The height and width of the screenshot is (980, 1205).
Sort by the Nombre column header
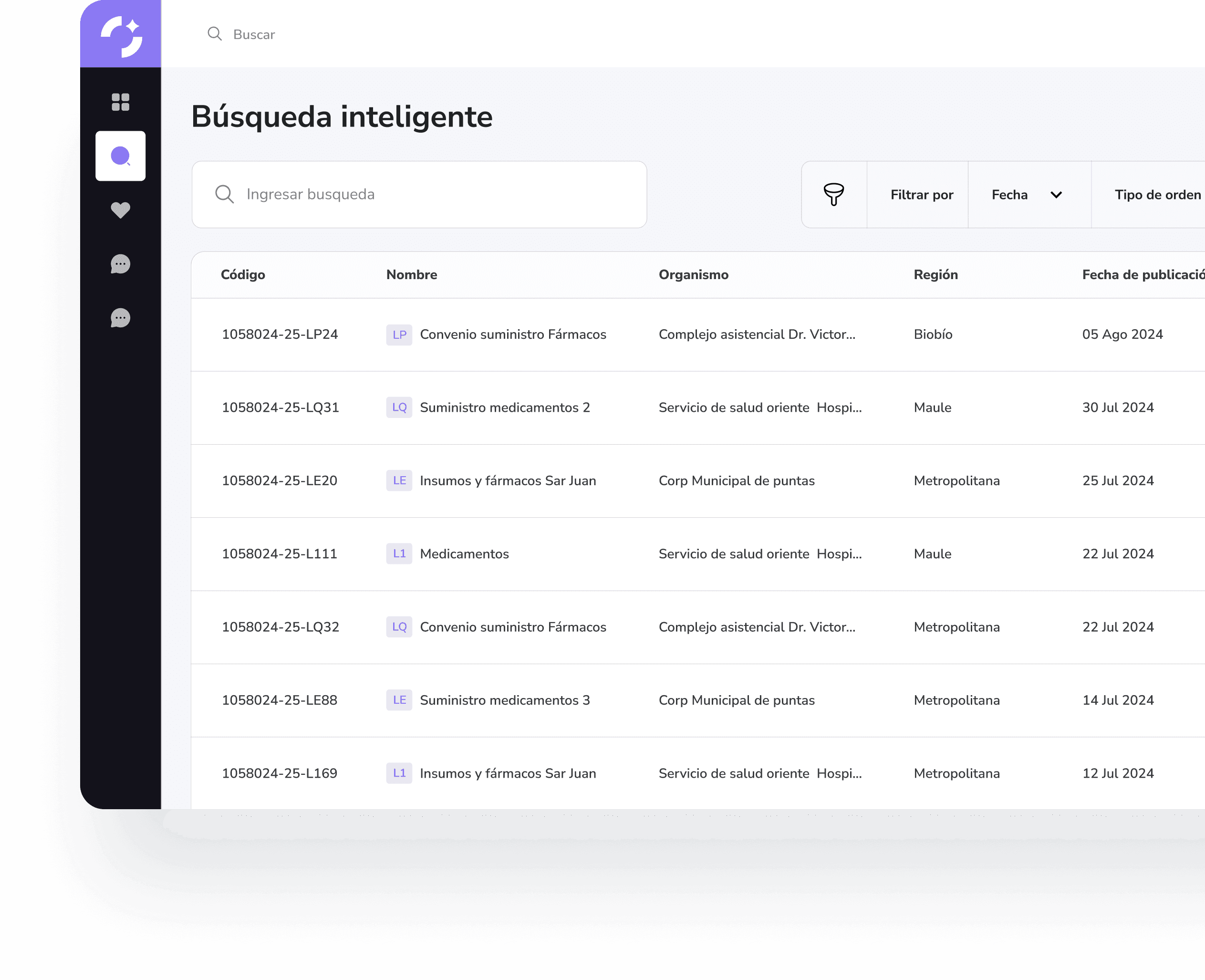click(x=412, y=275)
